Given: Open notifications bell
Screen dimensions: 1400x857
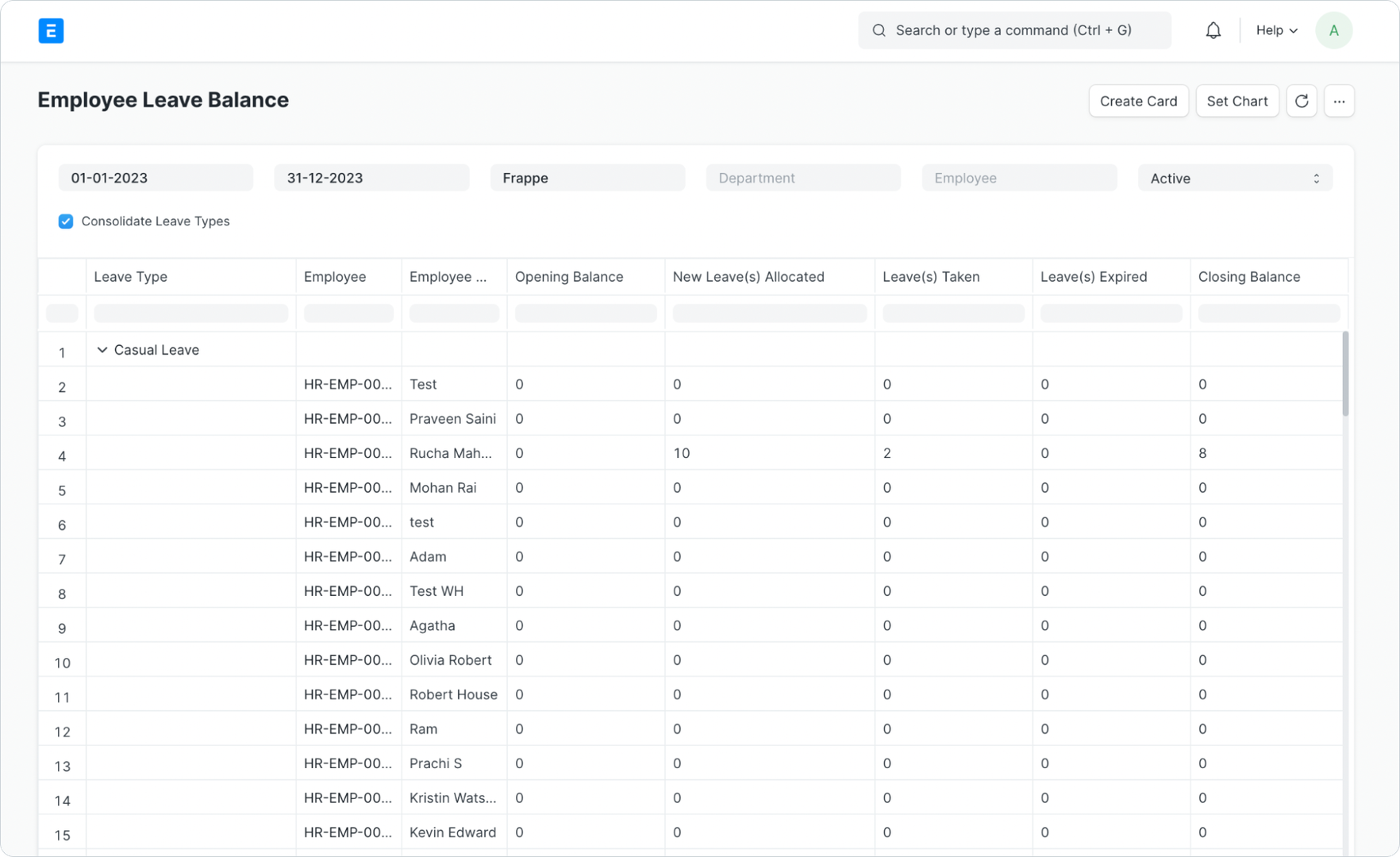Looking at the screenshot, I should [x=1213, y=31].
